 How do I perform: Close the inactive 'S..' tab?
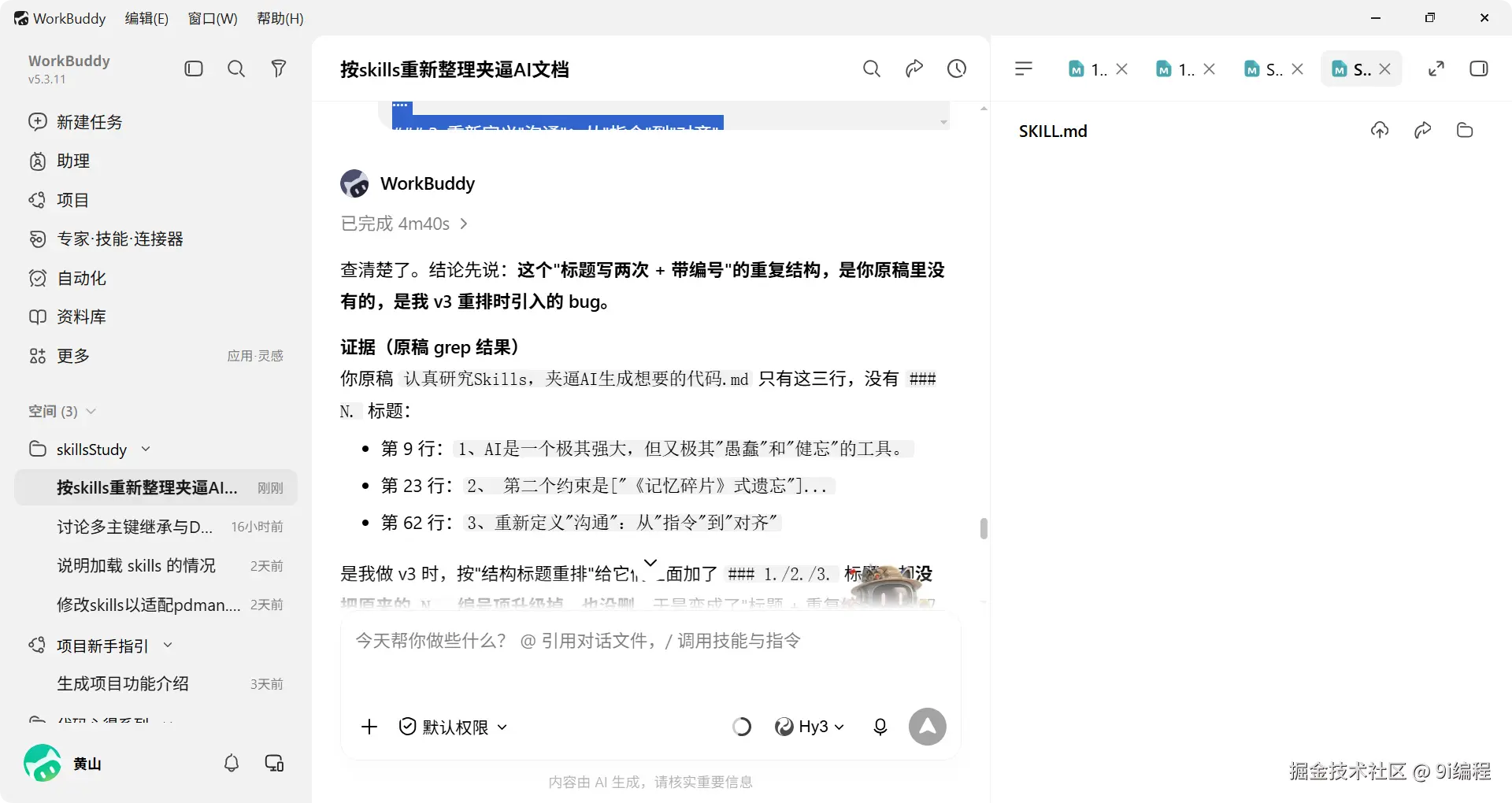tap(1298, 69)
